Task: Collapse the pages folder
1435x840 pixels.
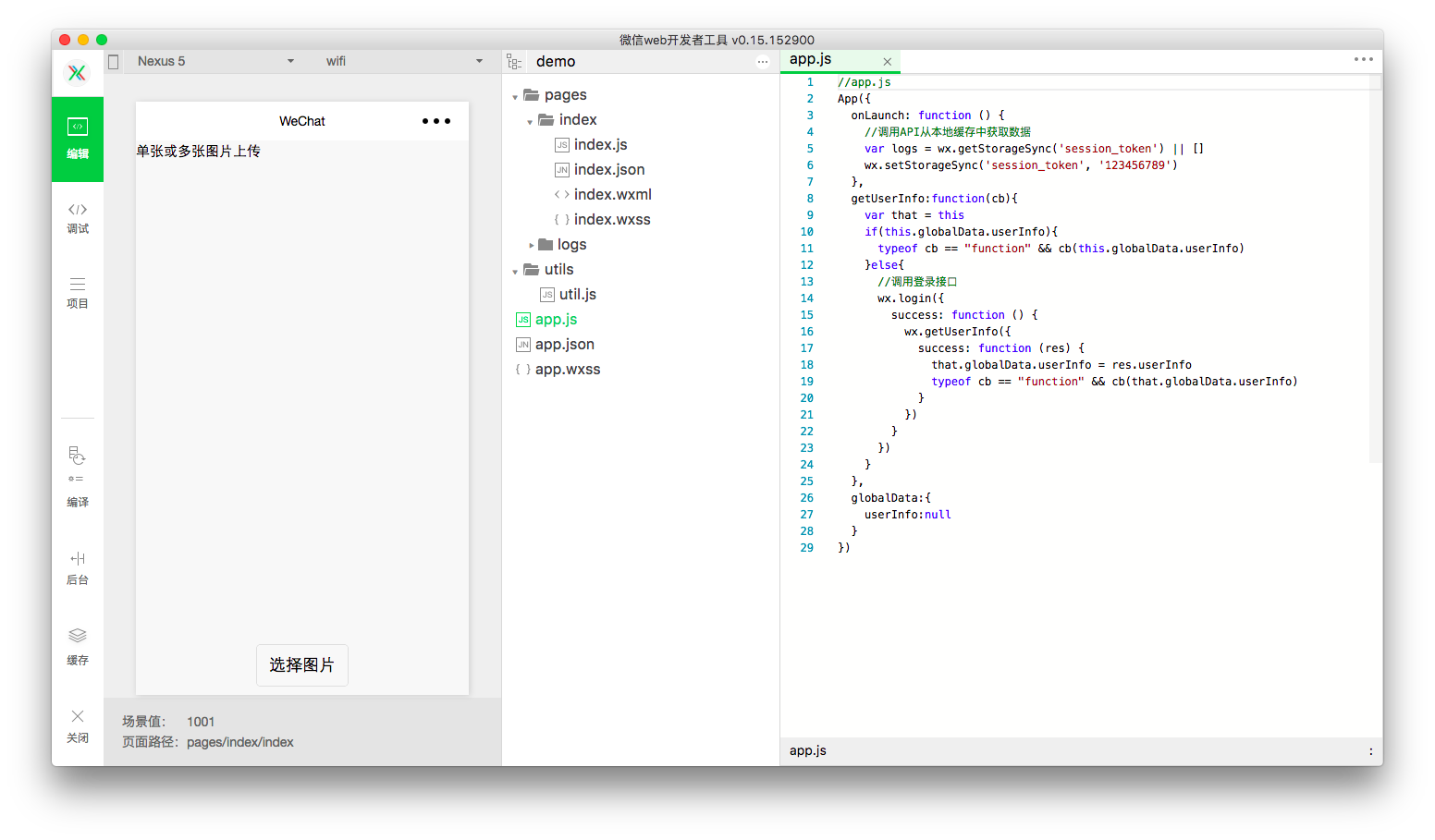Action: click(x=515, y=96)
